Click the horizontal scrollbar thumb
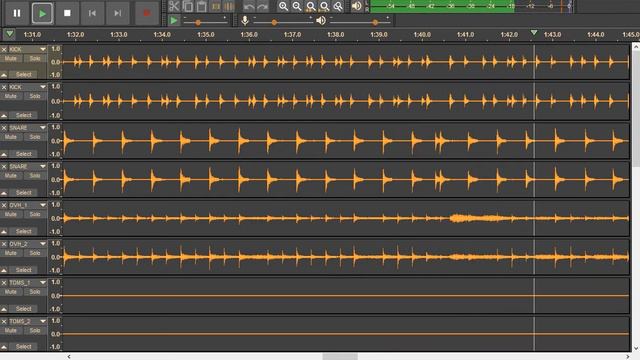Image resolution: width=640 pixels, height=360 pixels. [x=340, y=357]
